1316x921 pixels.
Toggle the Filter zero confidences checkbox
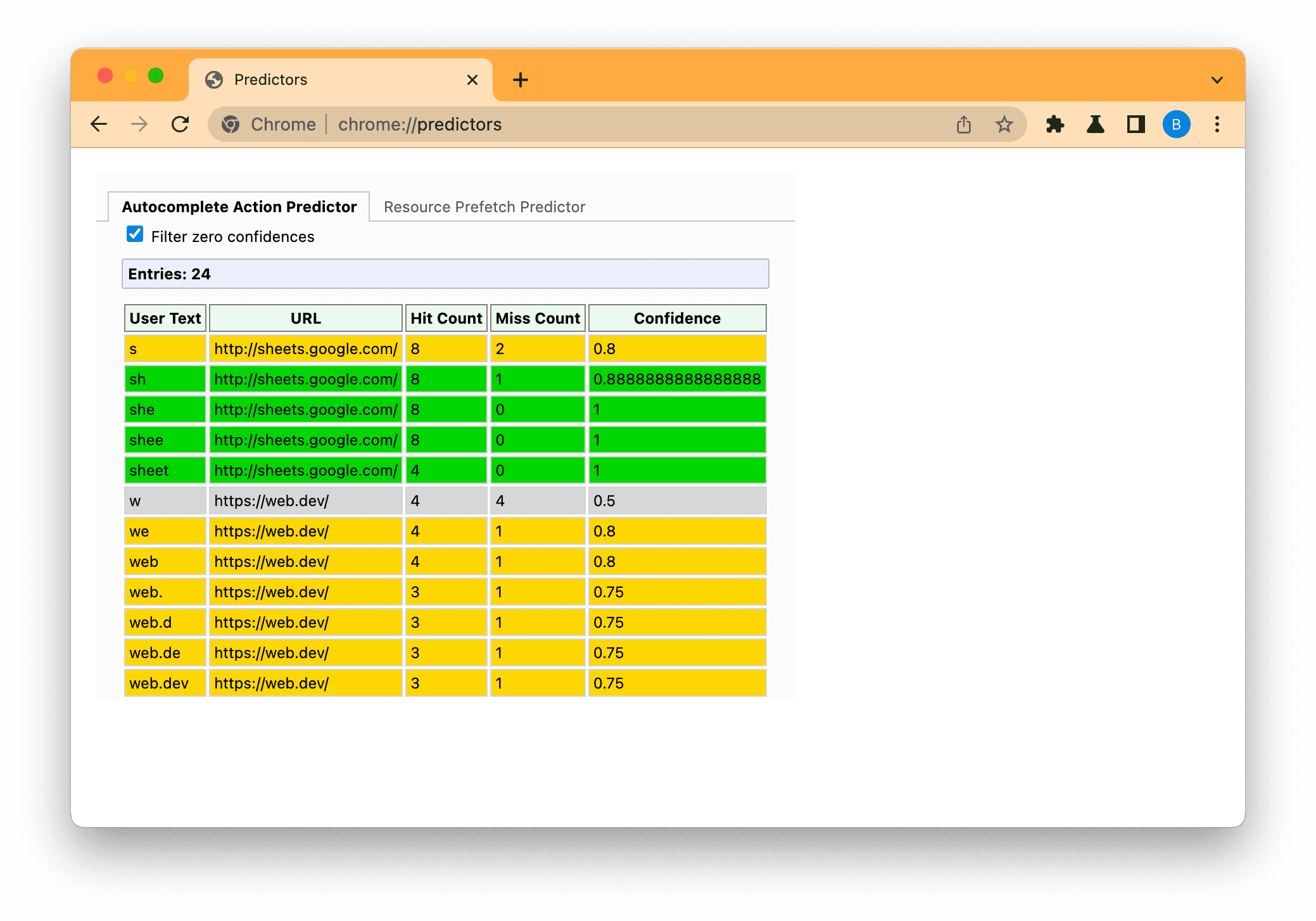pos(135,236)
